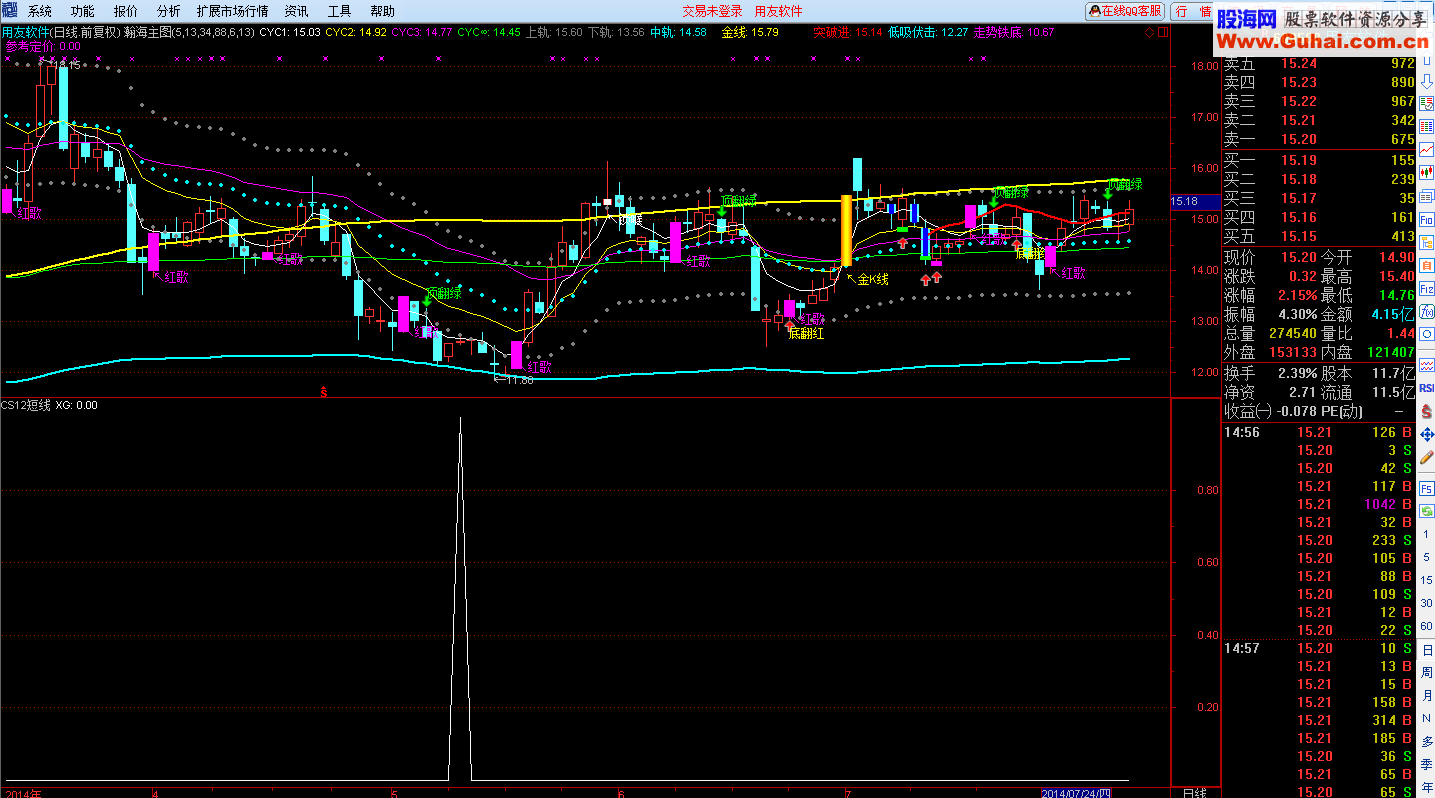This screenshot has width=1435, height=798.
Task: Click the 2014/07/24/四 date label on the time axis
Action: tap(1076, 792)
